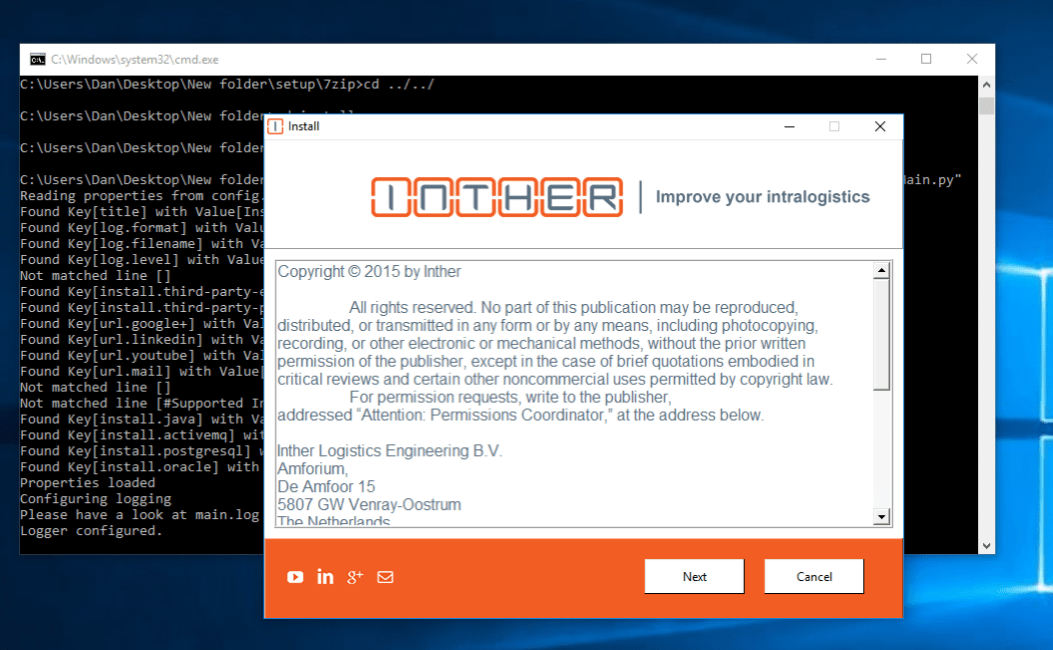Click the 'Install' window title text

point(304,126)
